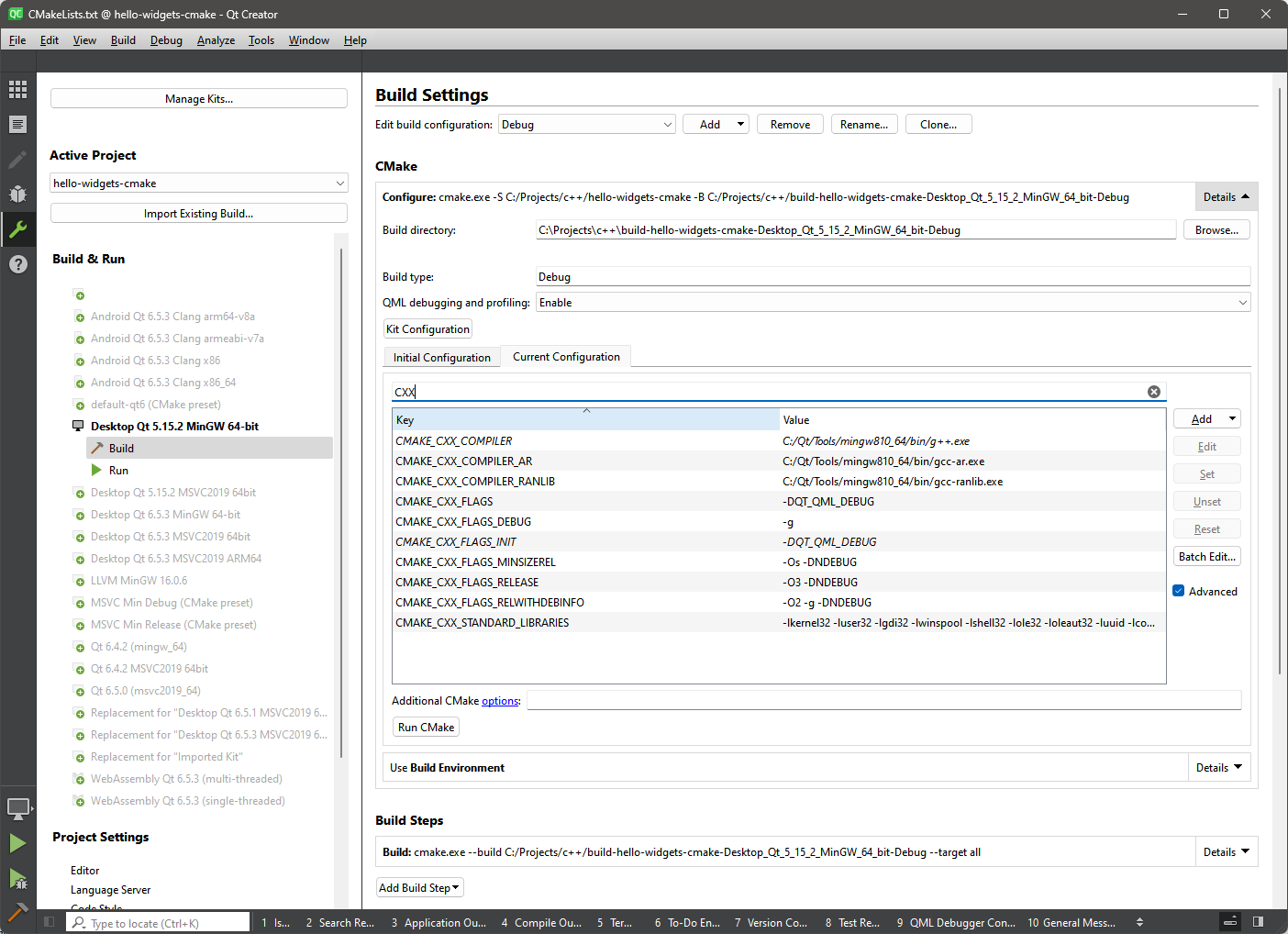Toggle right sidebar visibility icon
The image size is (1288, 934).
tap(1259, 922)
